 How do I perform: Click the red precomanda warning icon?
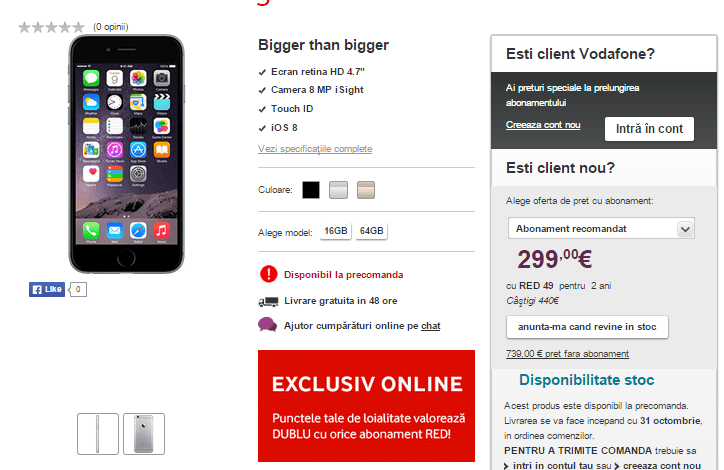coord(268,274)
